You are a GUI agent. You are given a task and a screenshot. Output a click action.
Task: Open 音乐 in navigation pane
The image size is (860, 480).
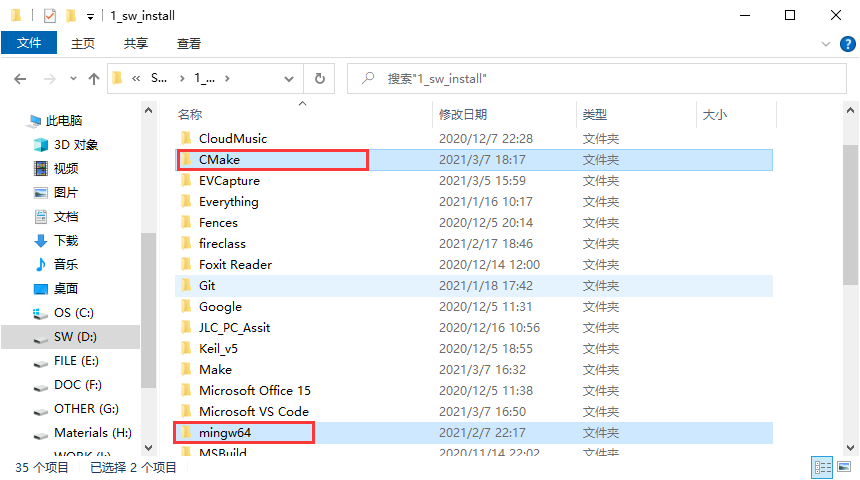coord(66,264)
